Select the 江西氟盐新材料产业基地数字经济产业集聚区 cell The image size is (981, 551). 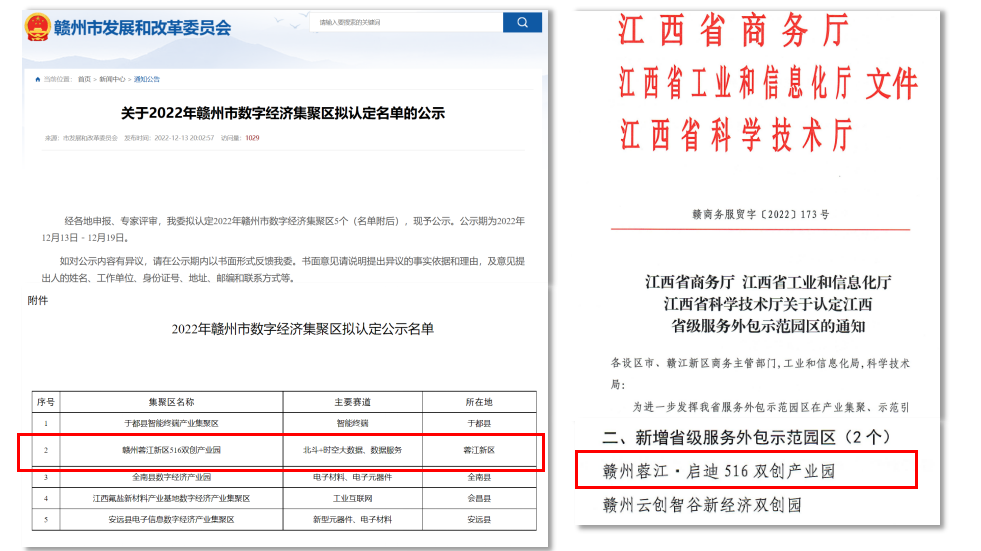point(171,498)
